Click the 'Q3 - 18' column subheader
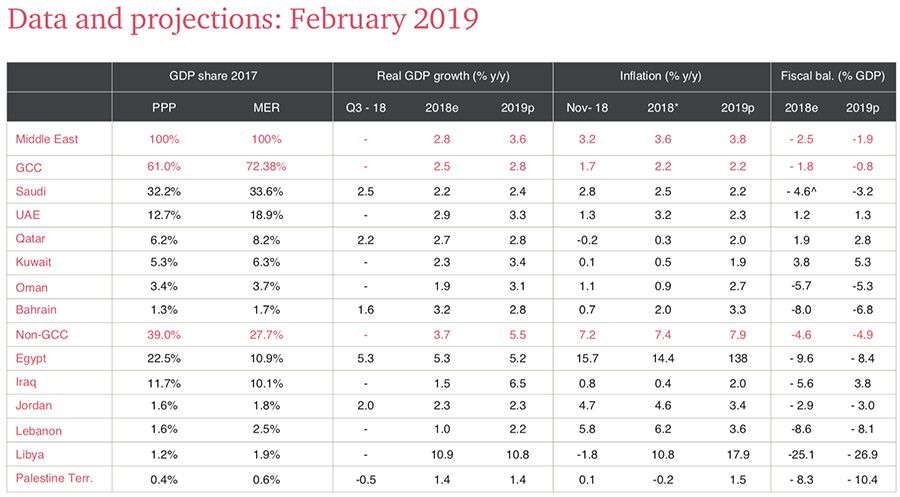The width and height of the screenshot is (900, 497). 364,107
